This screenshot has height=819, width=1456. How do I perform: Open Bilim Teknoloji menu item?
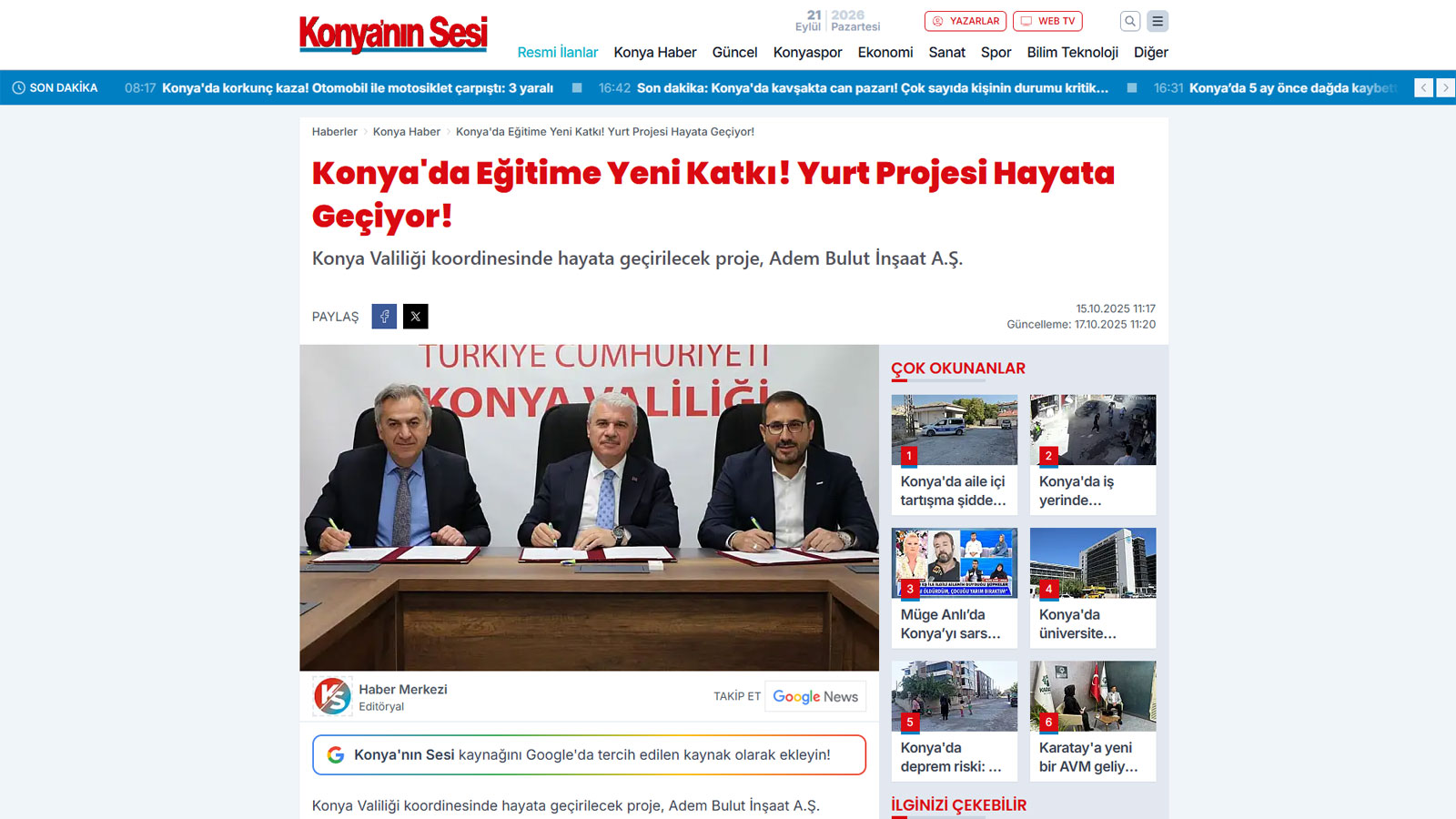tap(1072, 52)
